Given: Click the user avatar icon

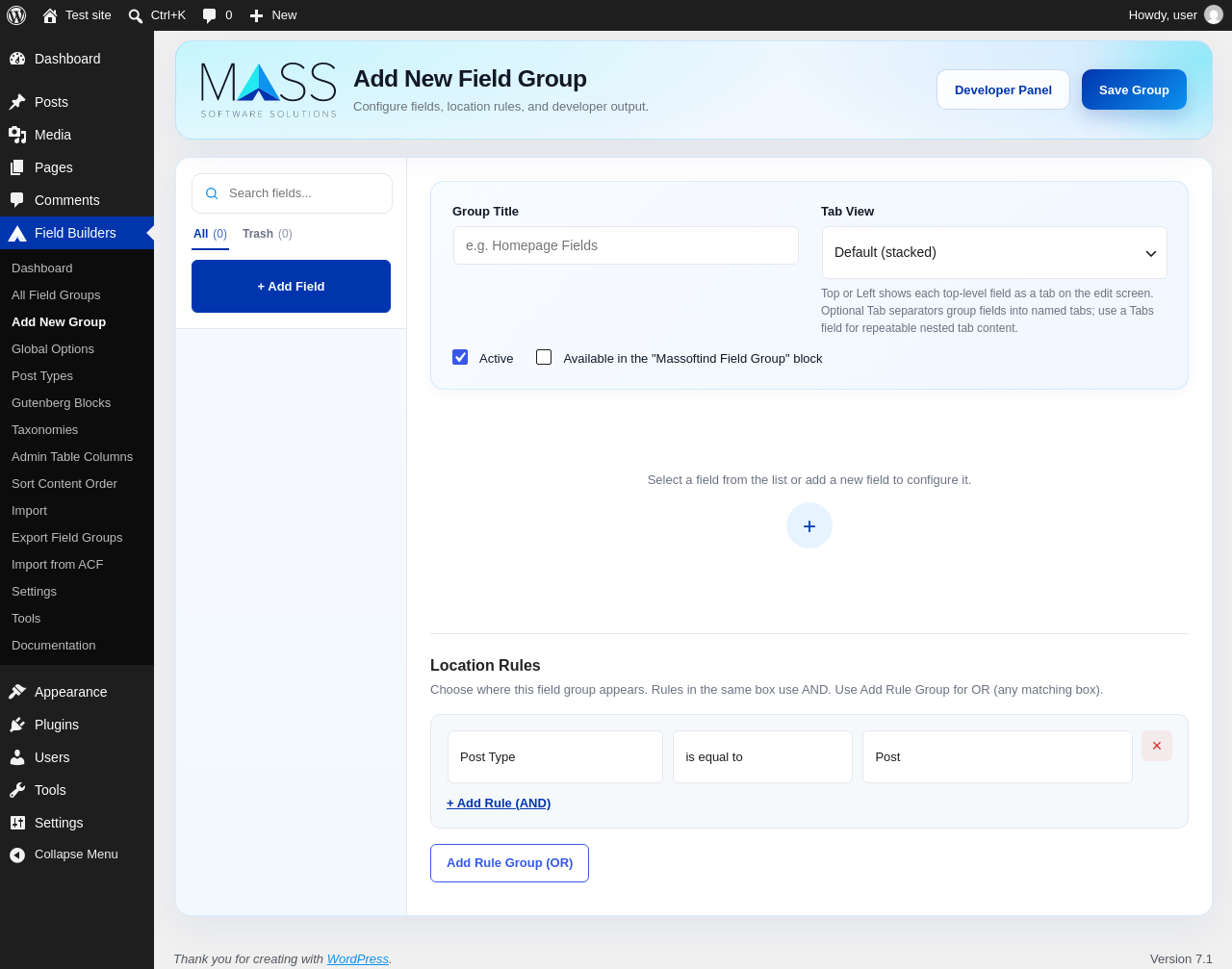Looking at the screenshot, I should (1214, 14).
